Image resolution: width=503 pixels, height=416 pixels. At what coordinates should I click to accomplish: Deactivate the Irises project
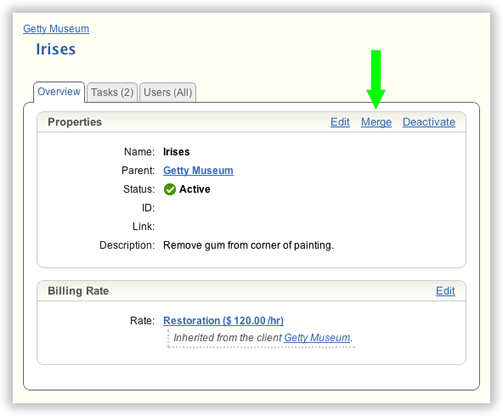click(x=429, y=122)
